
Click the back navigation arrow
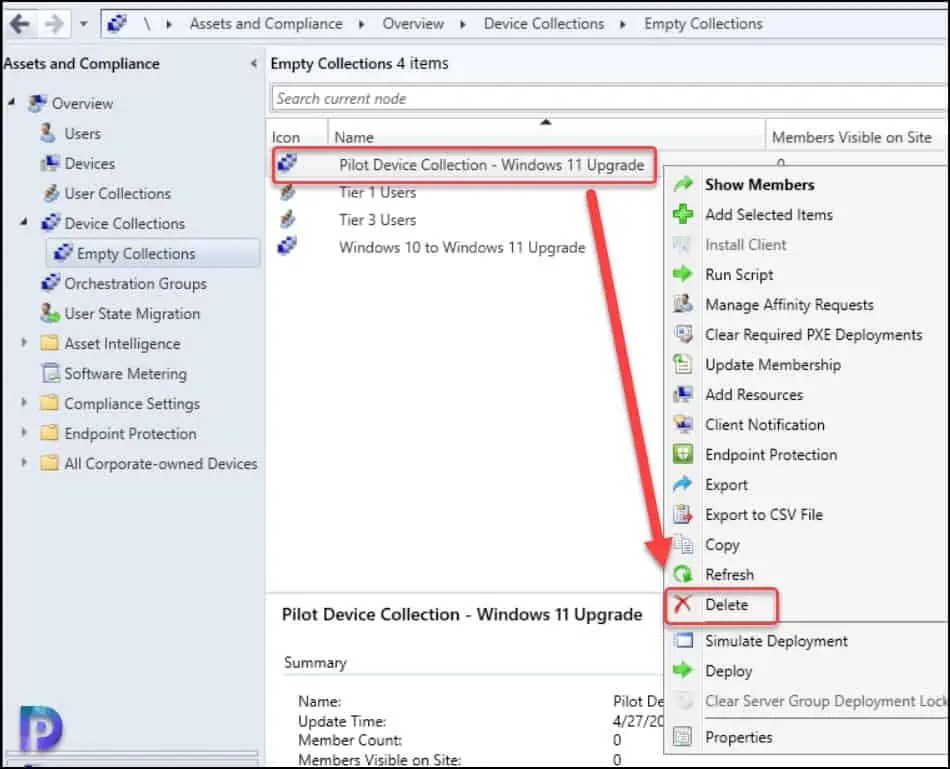click(x=20, y=21)
